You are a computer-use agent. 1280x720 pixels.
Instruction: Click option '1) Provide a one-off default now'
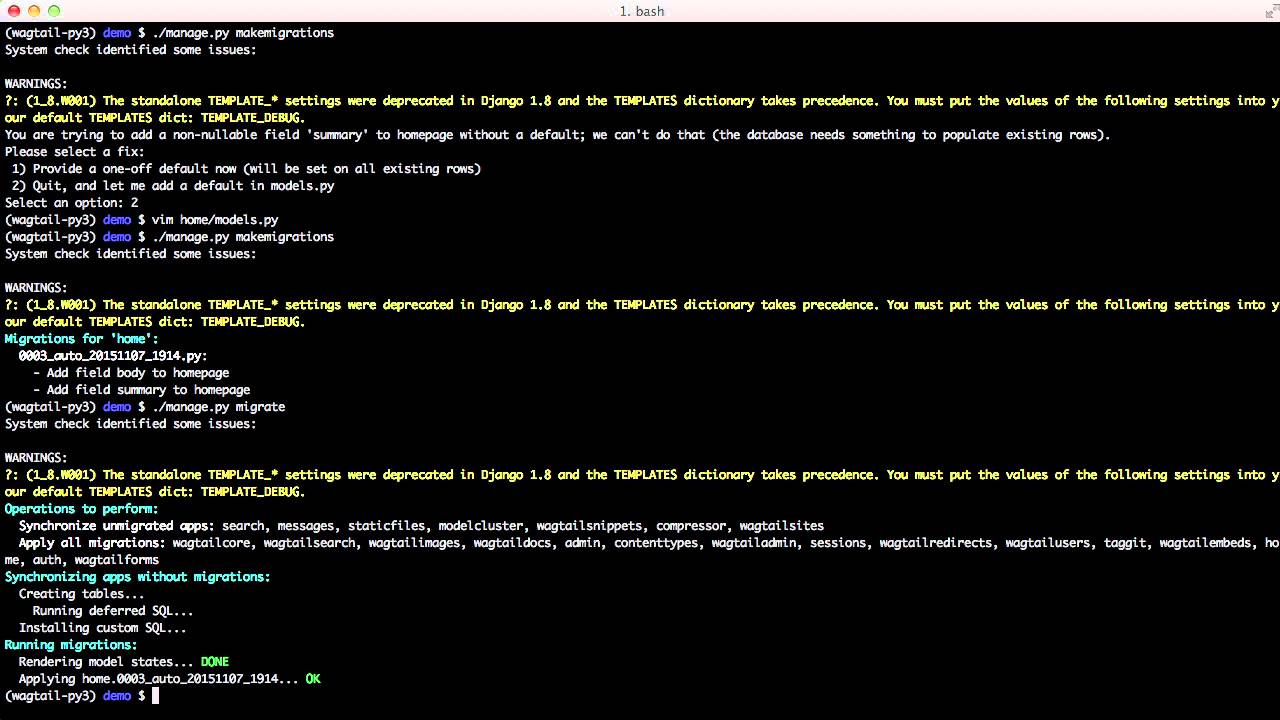click(x=246, y=169)
